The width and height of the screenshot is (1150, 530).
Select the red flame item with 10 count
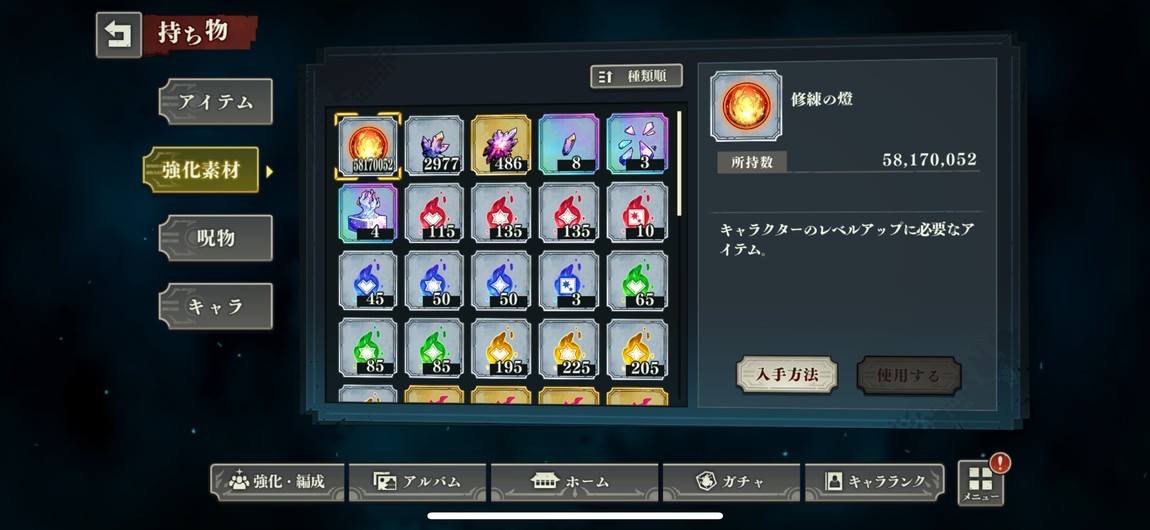click(637, 213)
